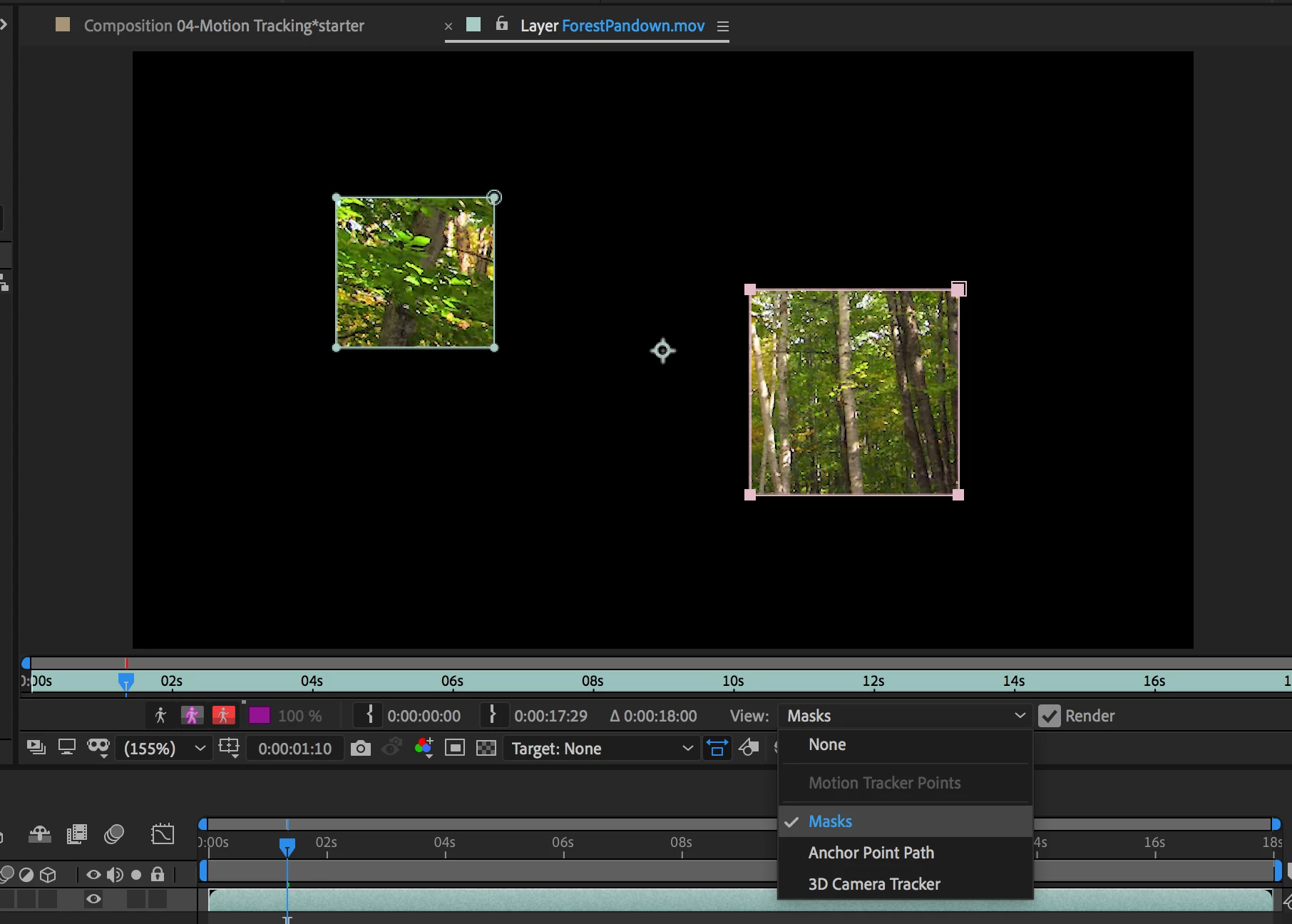Viewport: 1292px width, 924px height.
Task: Click the top-right handle of the pink mask
Action: (x=959, y=289)
